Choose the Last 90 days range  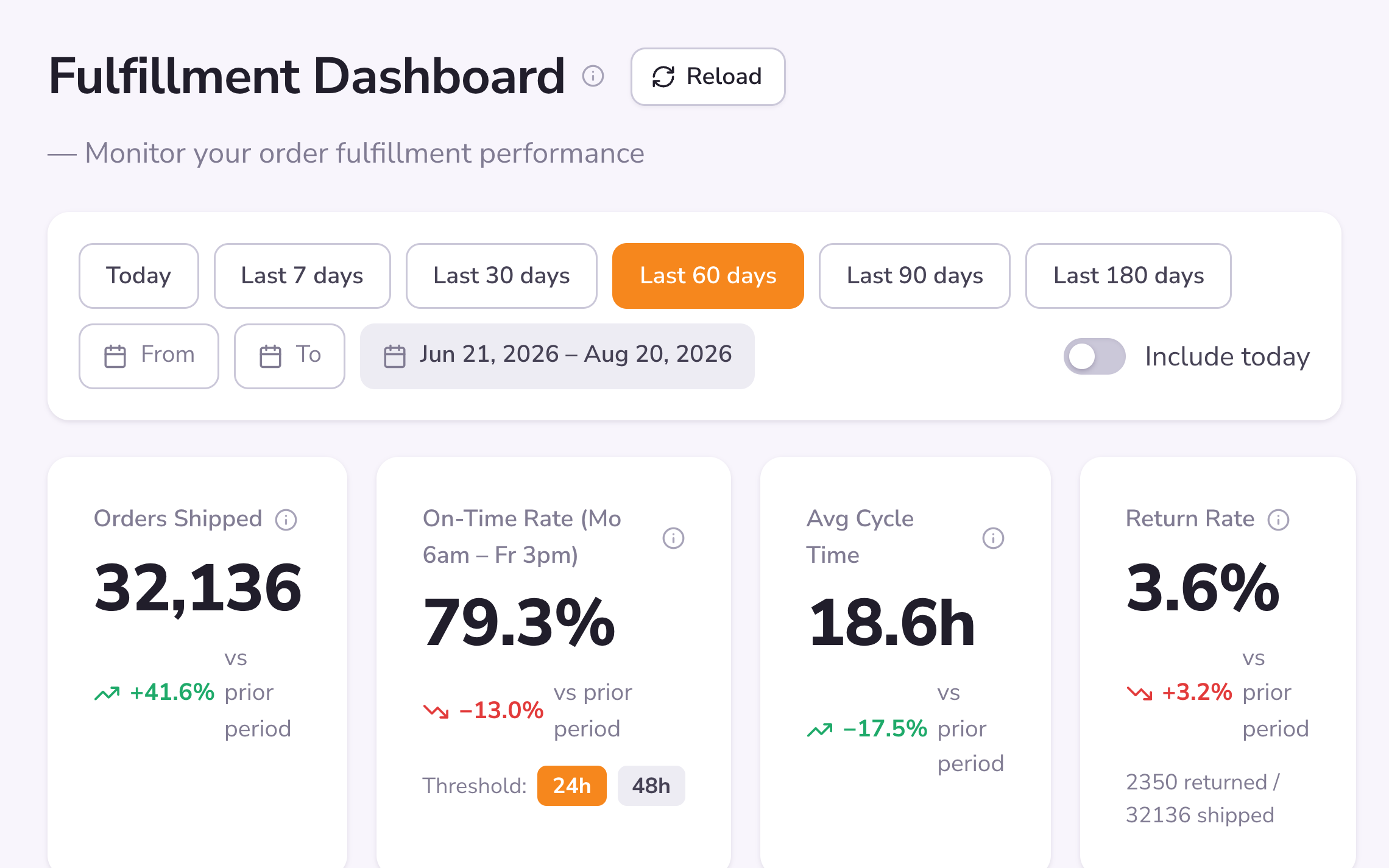(x=914, y=276)
